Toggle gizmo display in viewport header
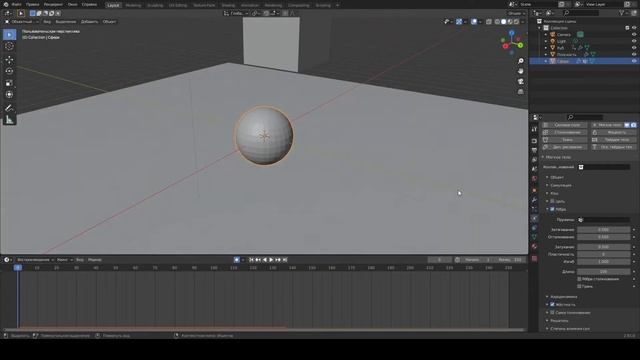Screen dimensions: 640x360 (459, 22)
